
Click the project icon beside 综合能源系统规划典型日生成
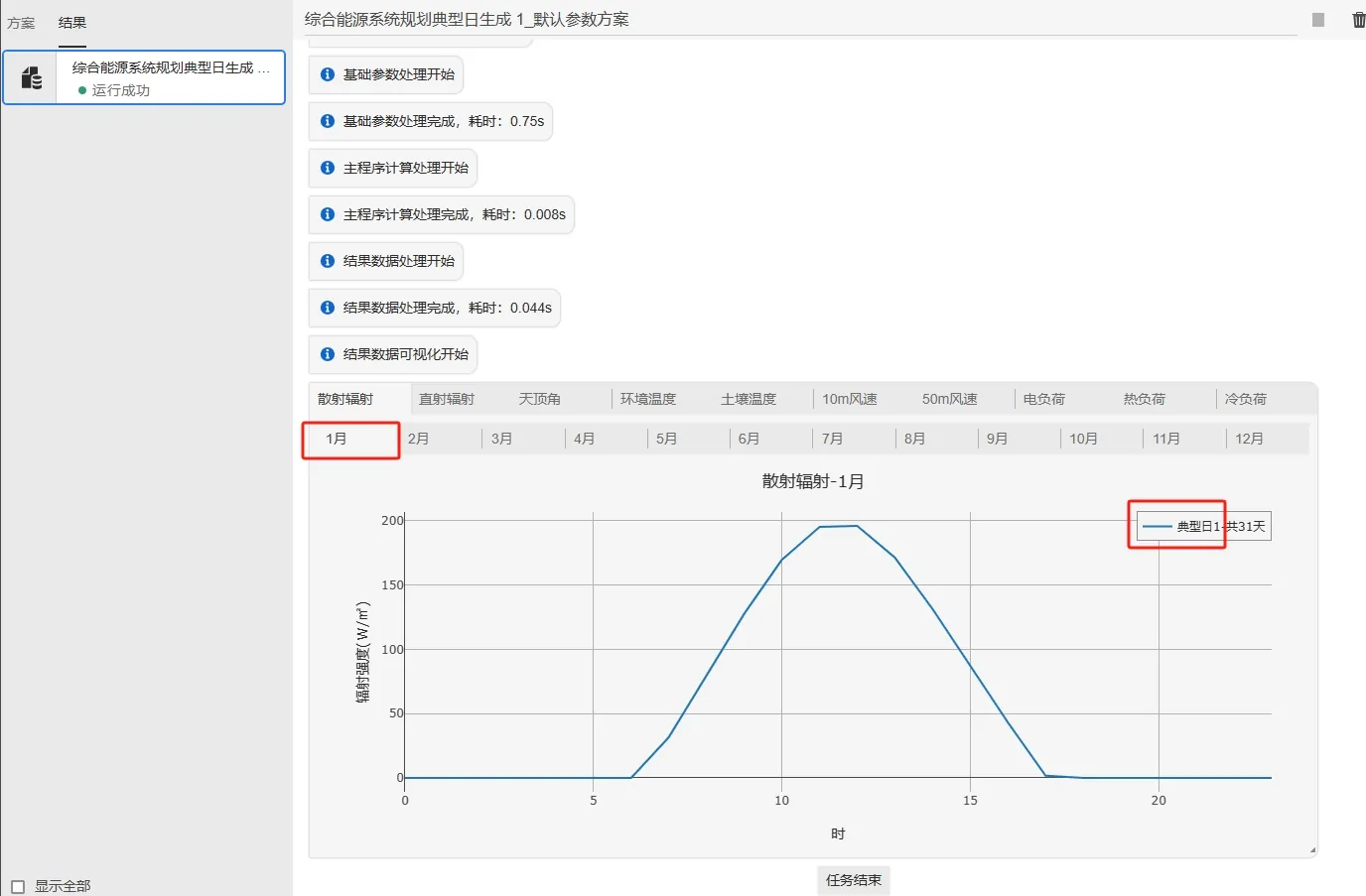tap(32, 77)
